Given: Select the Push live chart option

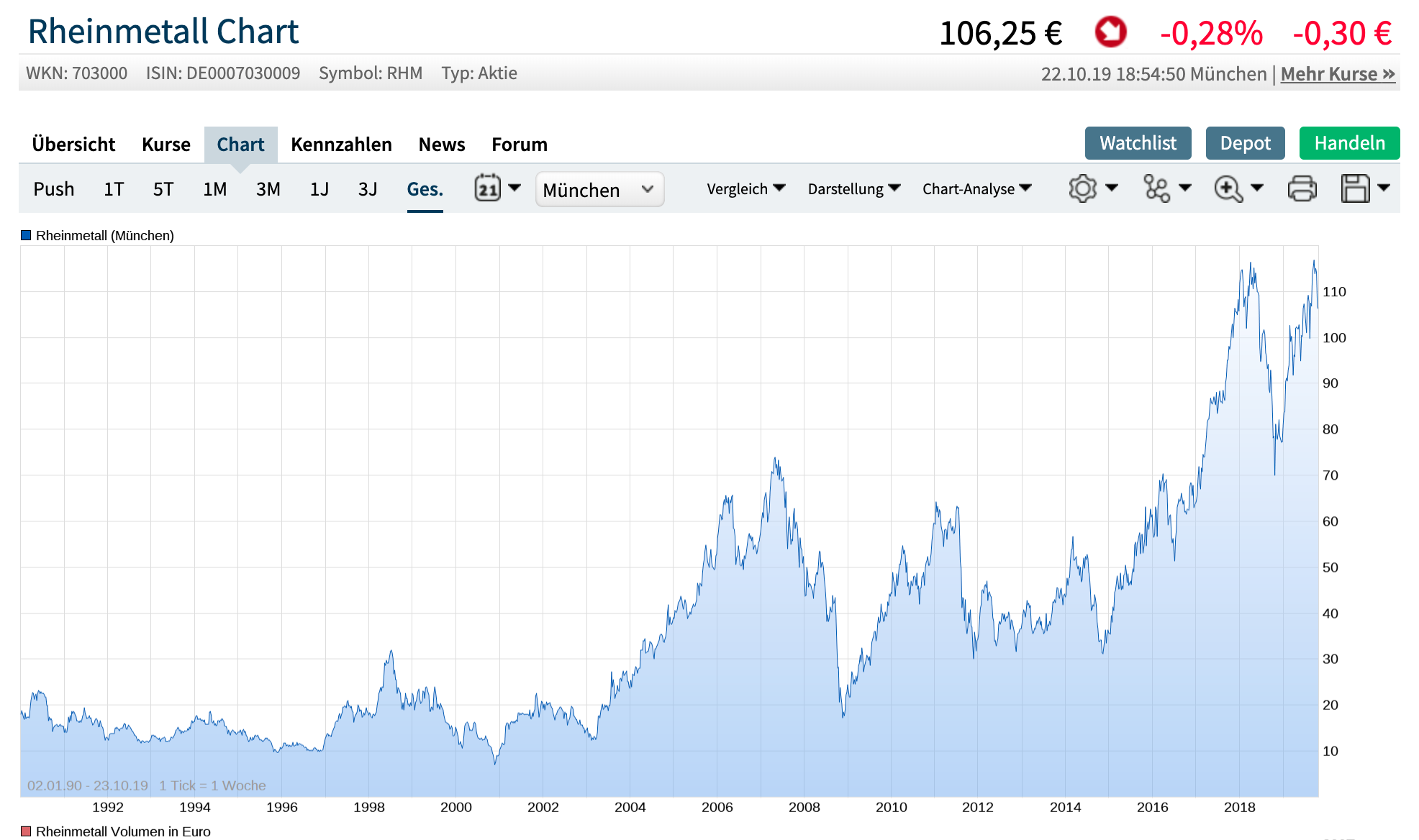Looking at the screenshot, I should pos(54,189).
